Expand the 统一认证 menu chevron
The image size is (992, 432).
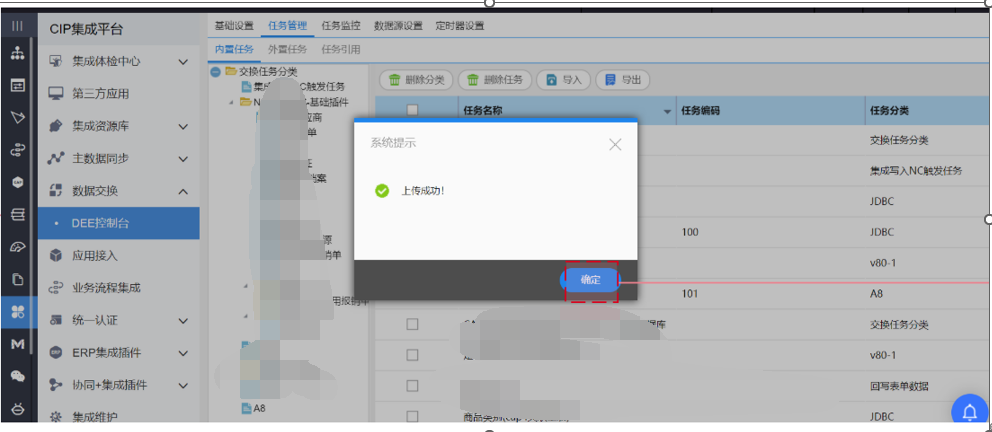click(x=183, y=321)
